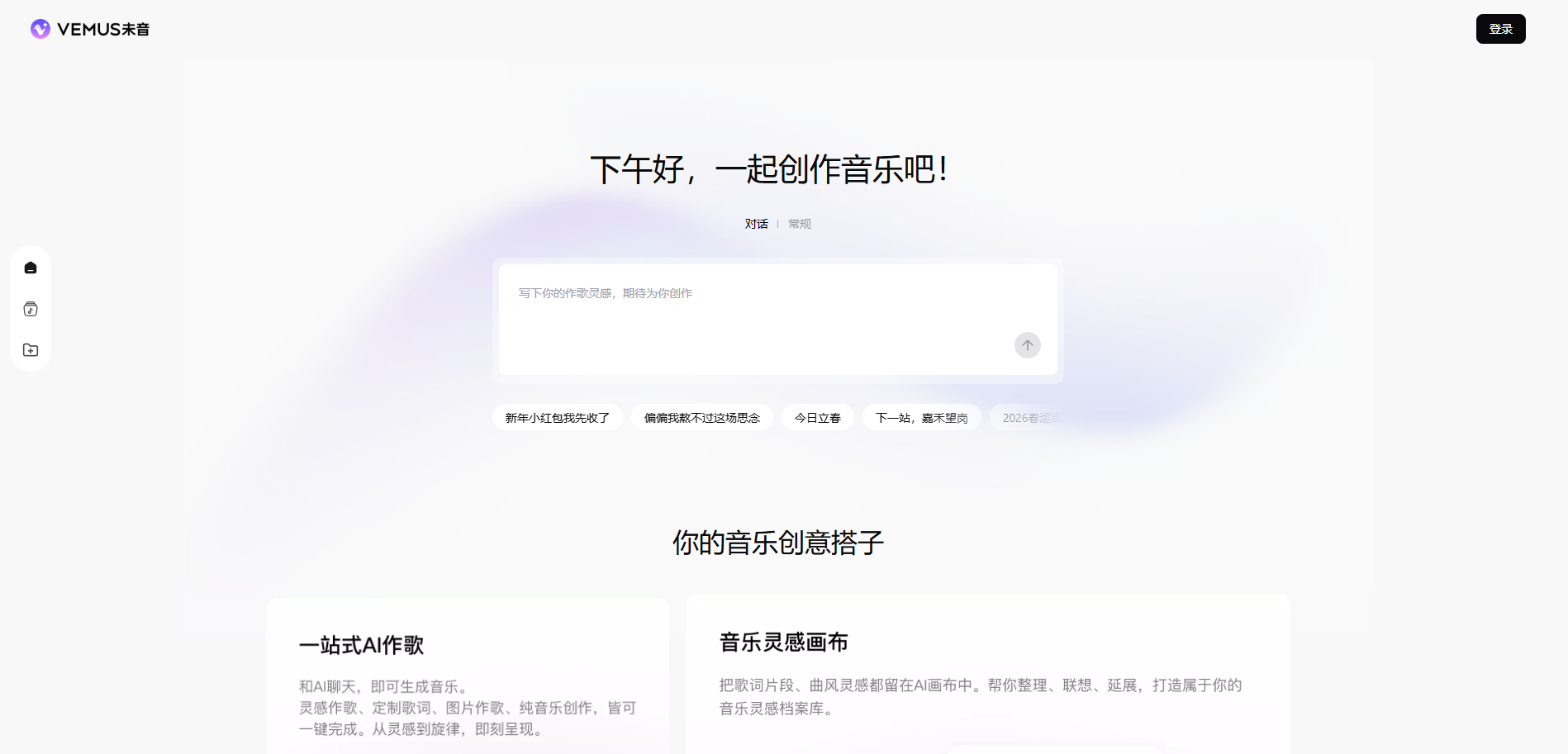Switch to the 对话 mode tab

(756, 224)
